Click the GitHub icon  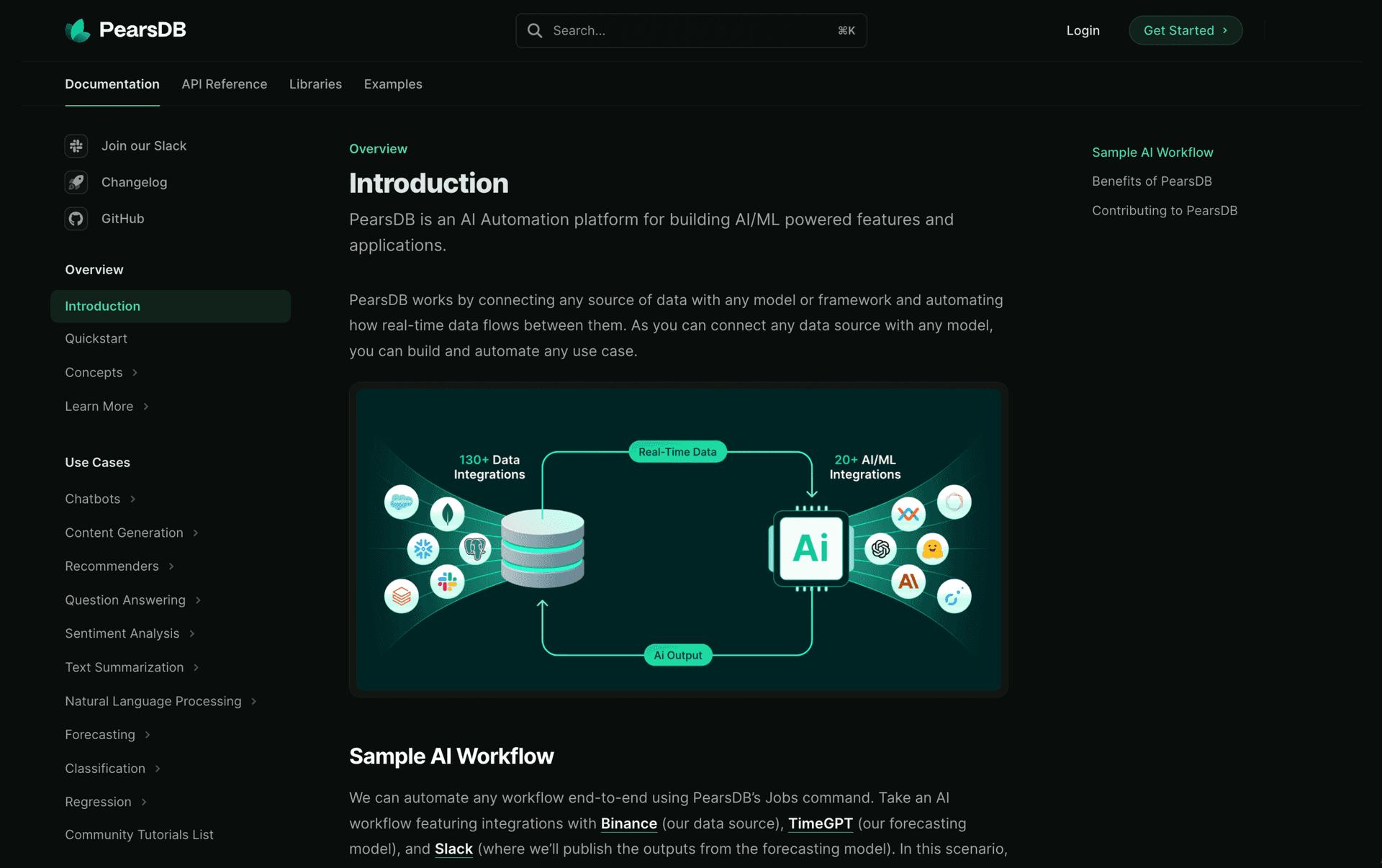[x=77, y=217]
